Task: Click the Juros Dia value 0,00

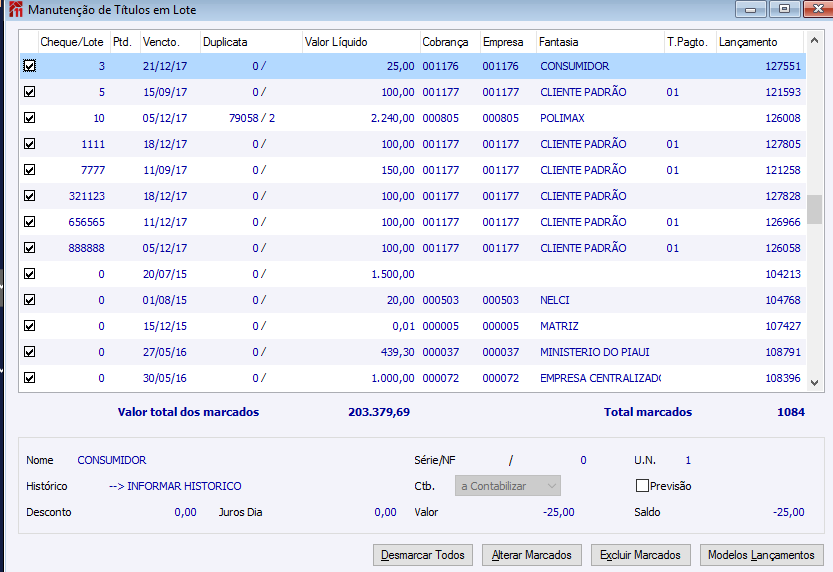Action: click(385, 512)
